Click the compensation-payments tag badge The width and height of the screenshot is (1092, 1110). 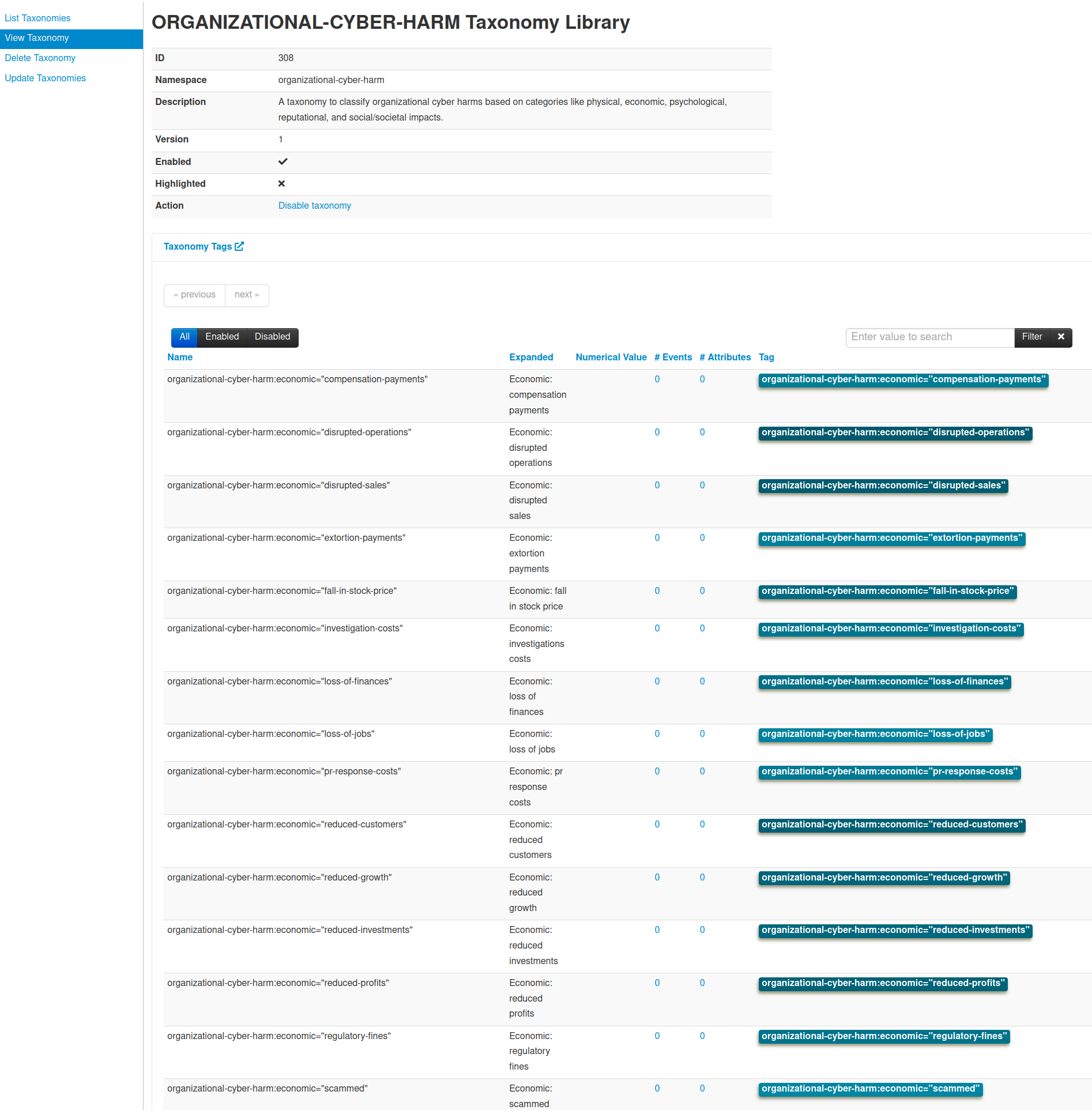[x=903, y=379]
